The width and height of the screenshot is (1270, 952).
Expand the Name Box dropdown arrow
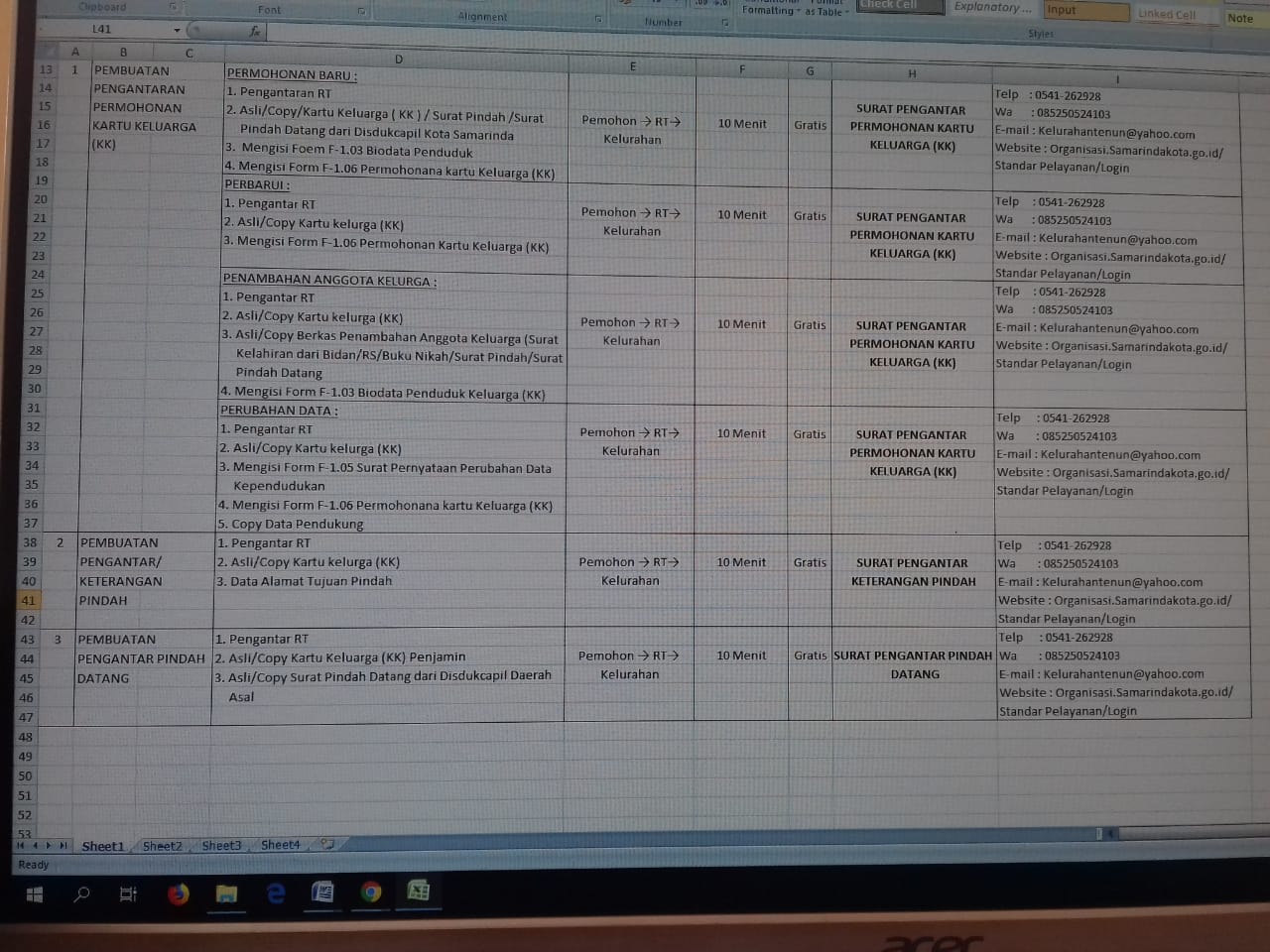pyautogui.click(x=178, y=30)
